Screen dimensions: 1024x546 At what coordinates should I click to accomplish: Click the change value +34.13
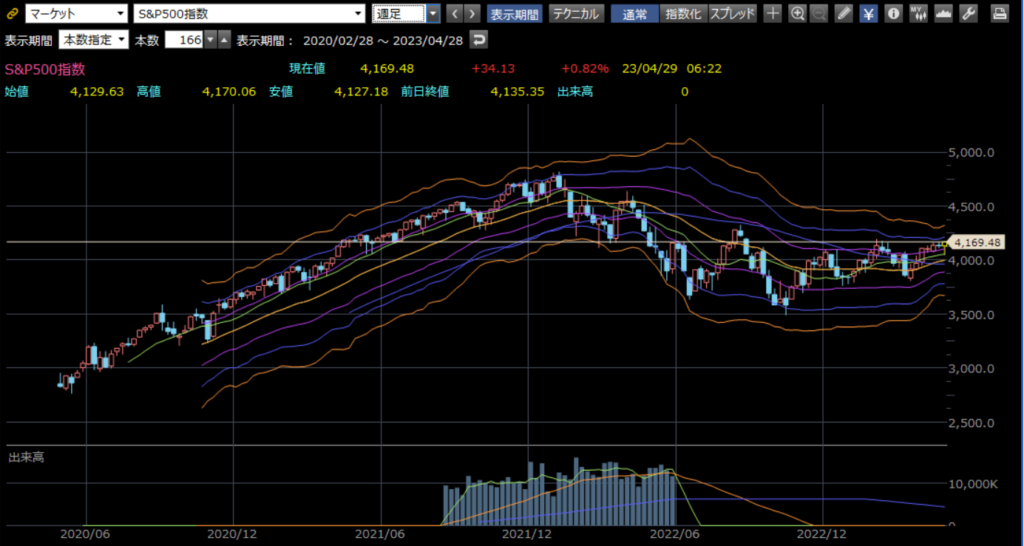[x=493, y=69]
